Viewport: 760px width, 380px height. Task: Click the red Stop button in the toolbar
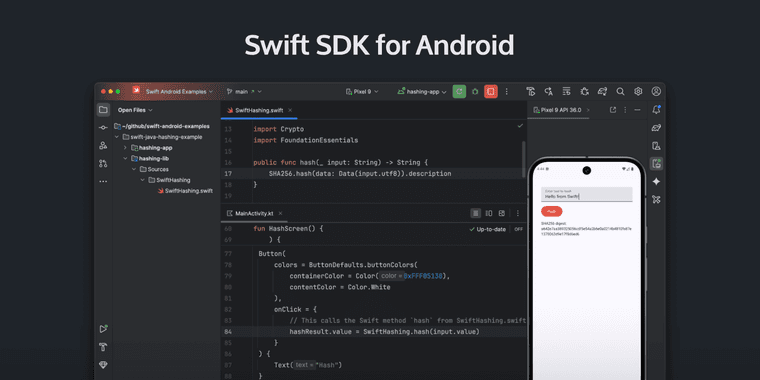click(x=491, y=91)
